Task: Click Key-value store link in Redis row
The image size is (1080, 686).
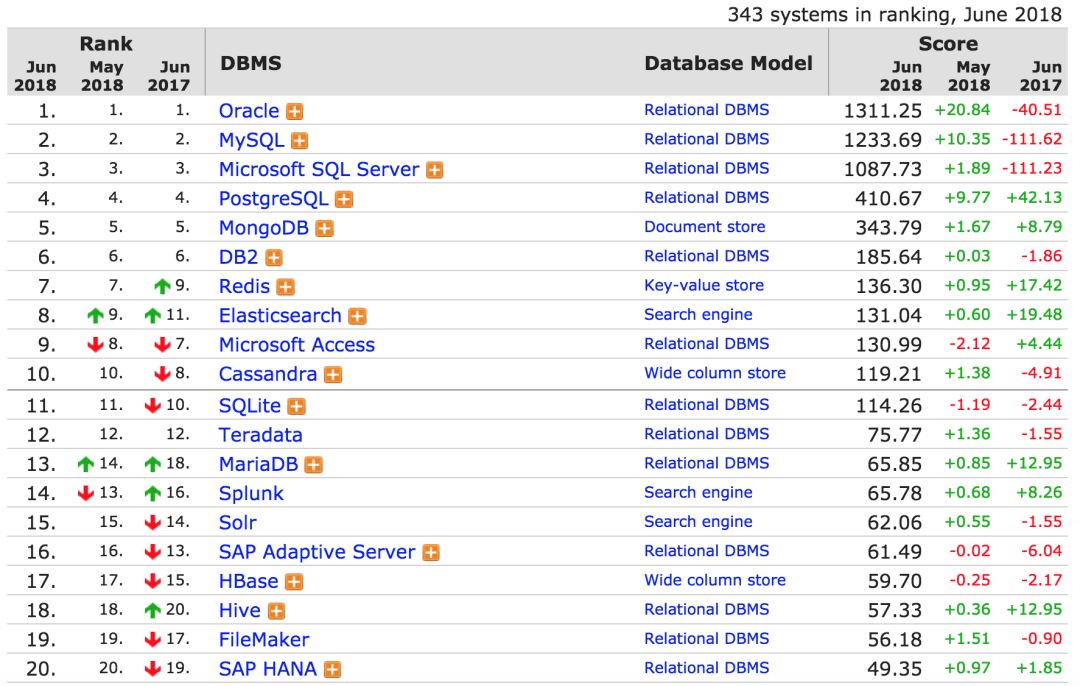Action: (703, 286)
